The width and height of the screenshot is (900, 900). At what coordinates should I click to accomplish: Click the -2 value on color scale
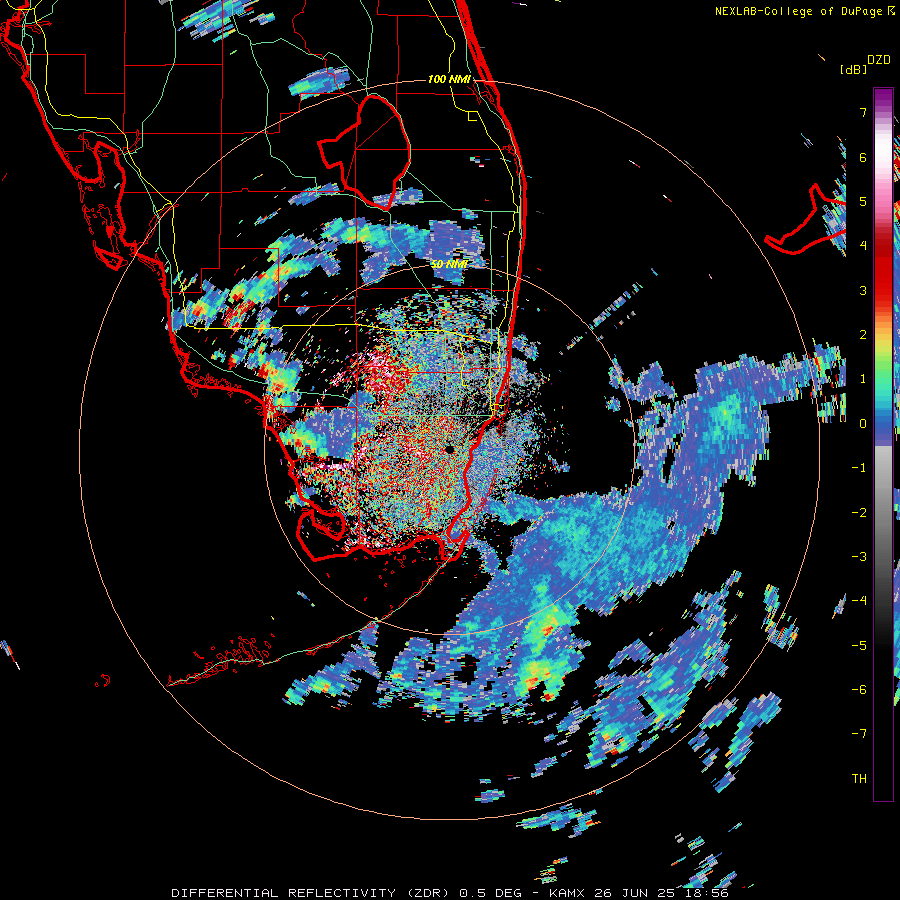pyautogui.click(x=859, y=512)
